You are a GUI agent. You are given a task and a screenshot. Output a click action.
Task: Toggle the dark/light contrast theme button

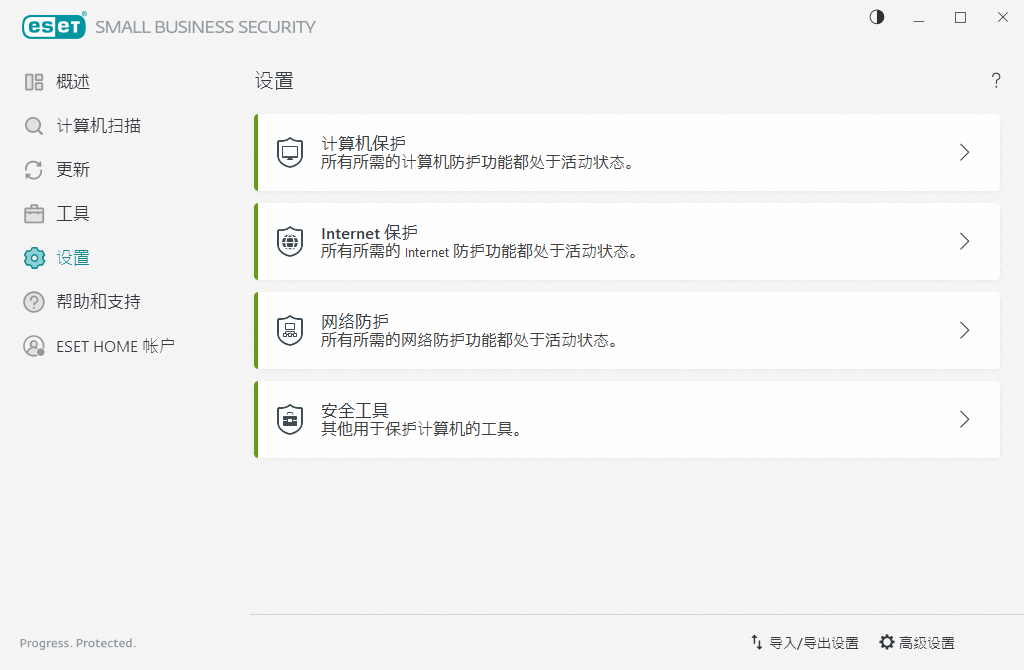point(877,17)
